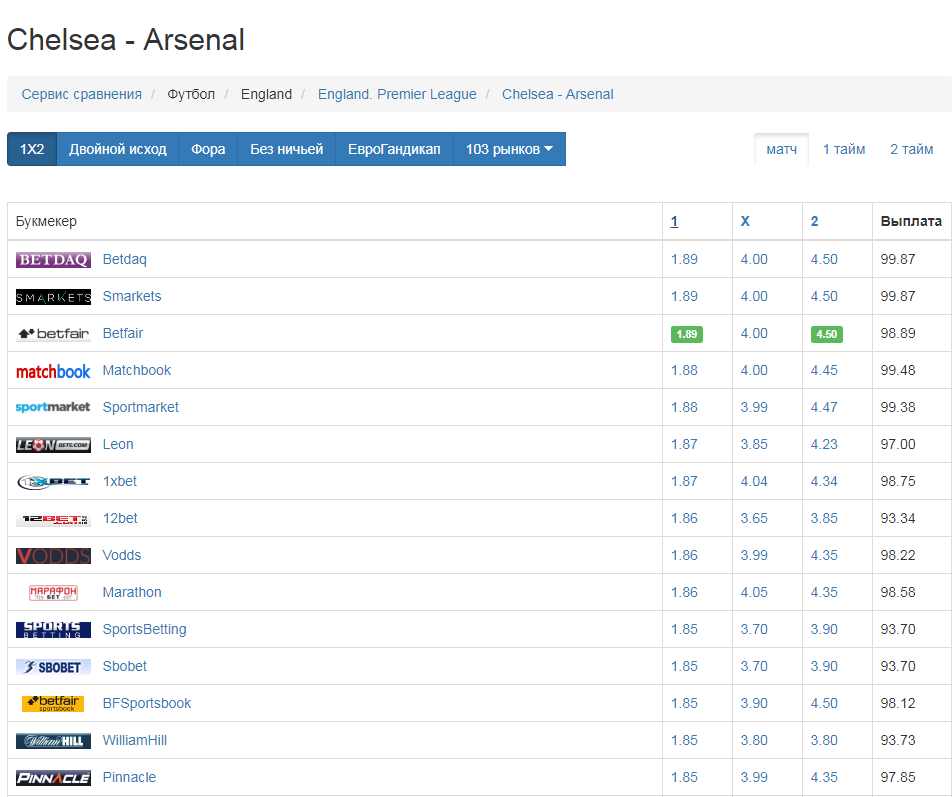Screen dimensions: 952x797
Task: Open the Matchbook logo
Action: pyautogui.click(x=53, y=371)
